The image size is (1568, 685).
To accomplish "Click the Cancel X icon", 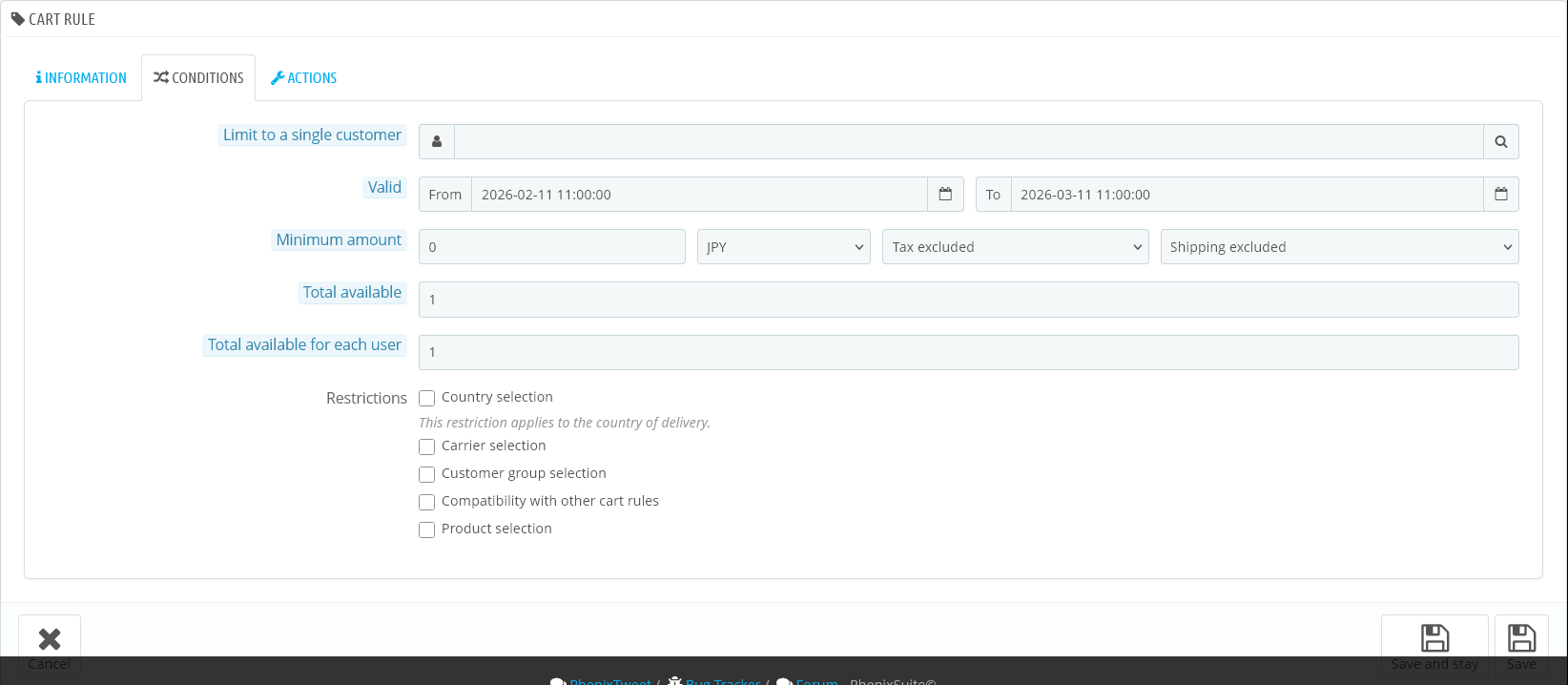I will 50,638.
